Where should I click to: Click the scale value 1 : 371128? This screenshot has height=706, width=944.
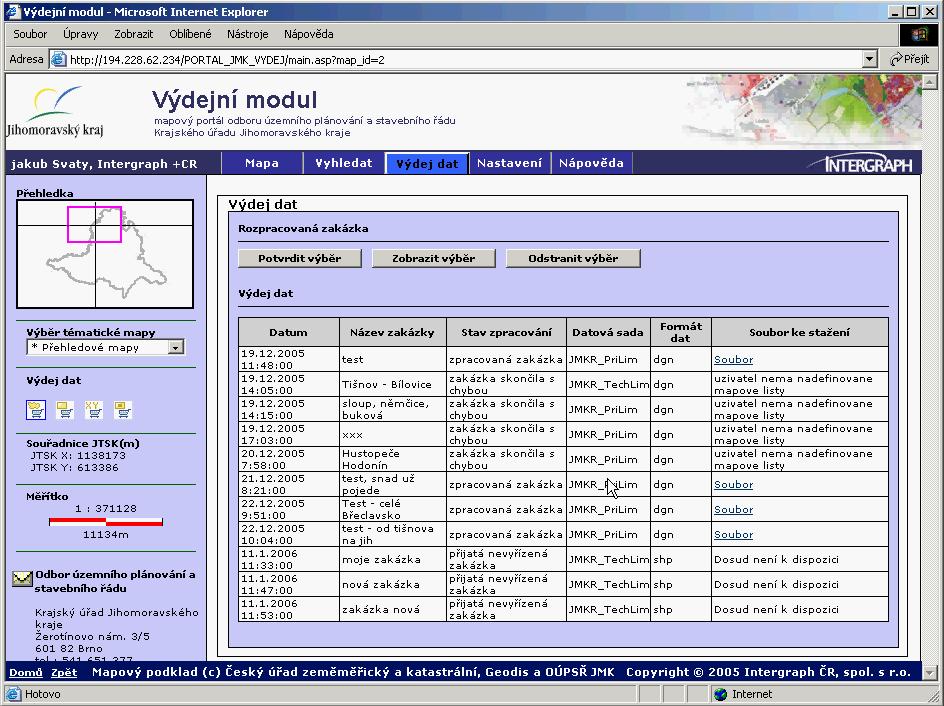[106, 509]
